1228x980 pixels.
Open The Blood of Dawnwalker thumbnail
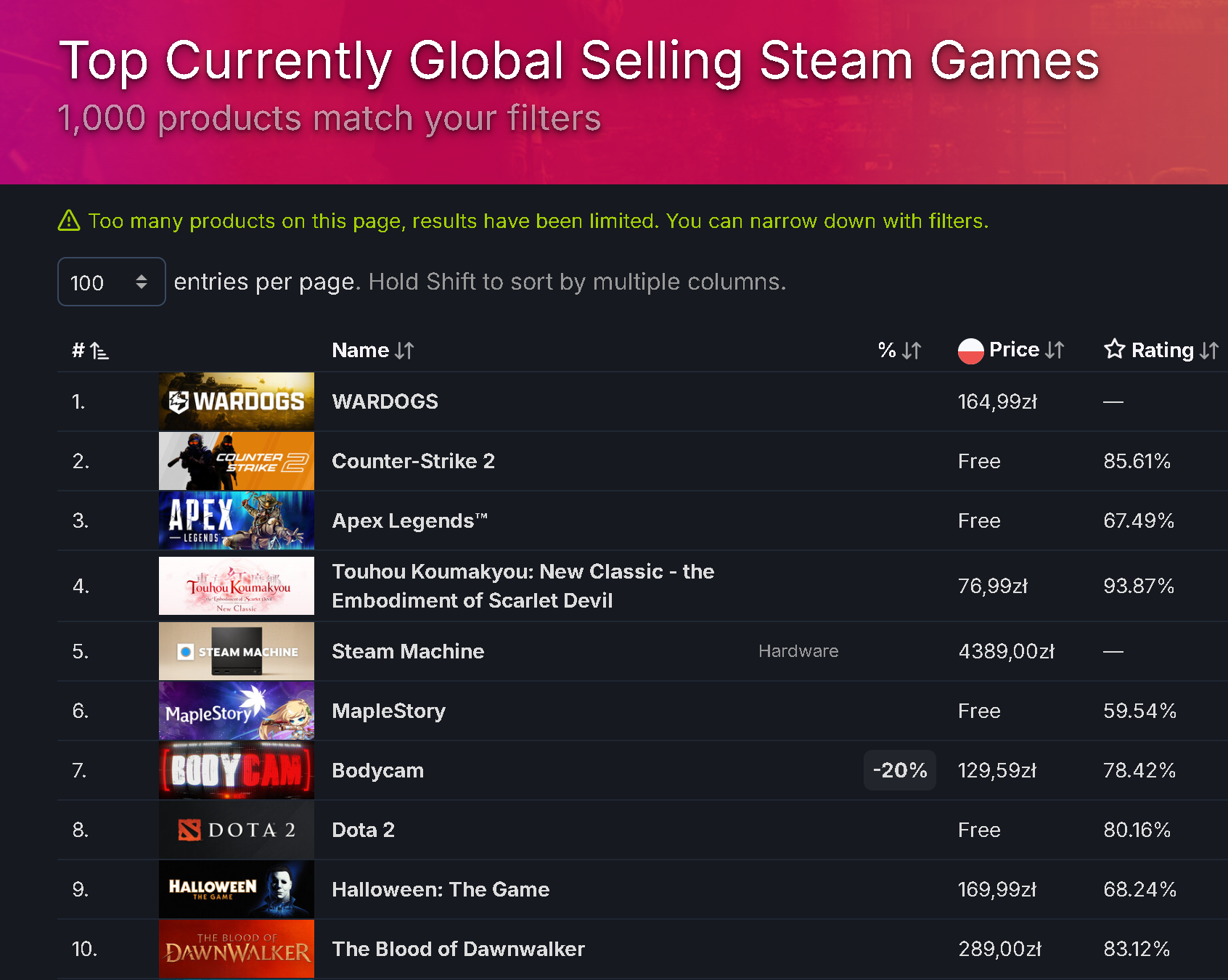pos(237,949)
